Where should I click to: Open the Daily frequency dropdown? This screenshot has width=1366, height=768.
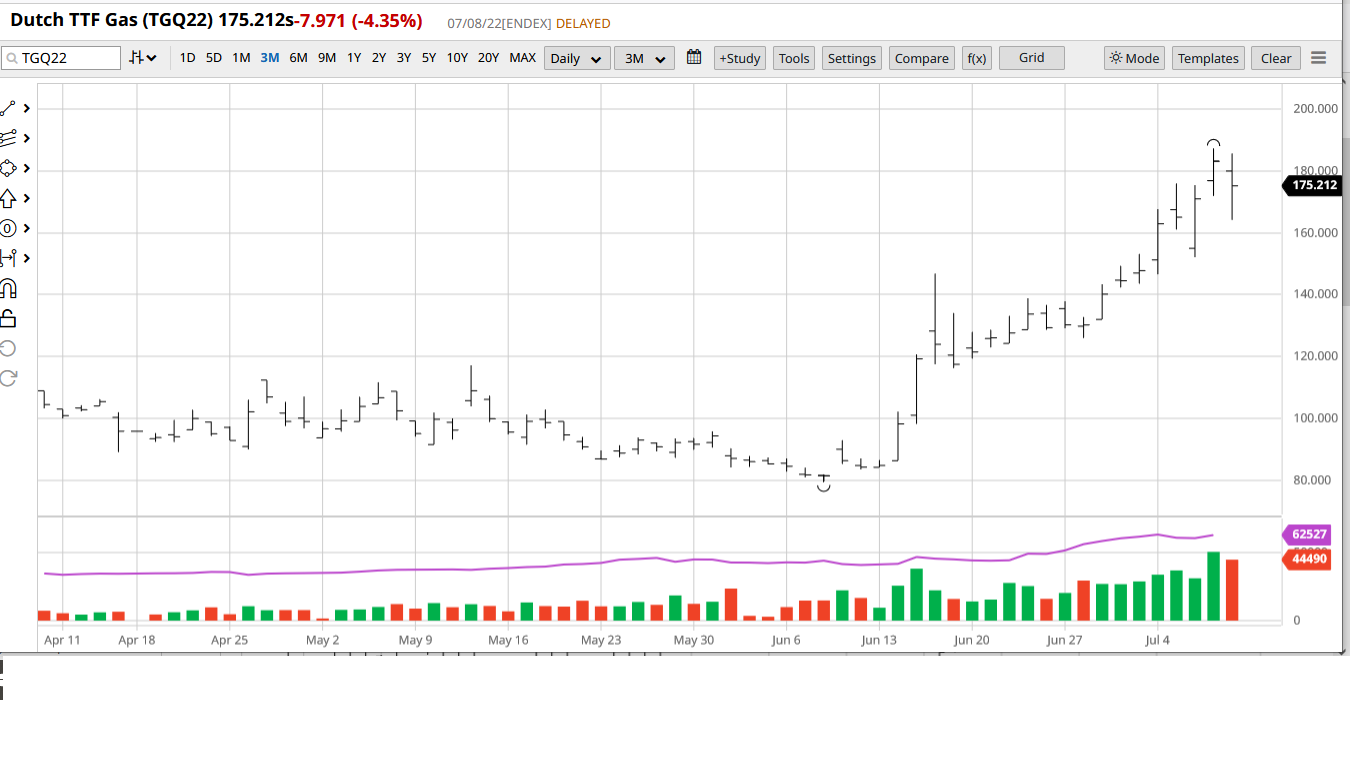[x=577, y=58]
